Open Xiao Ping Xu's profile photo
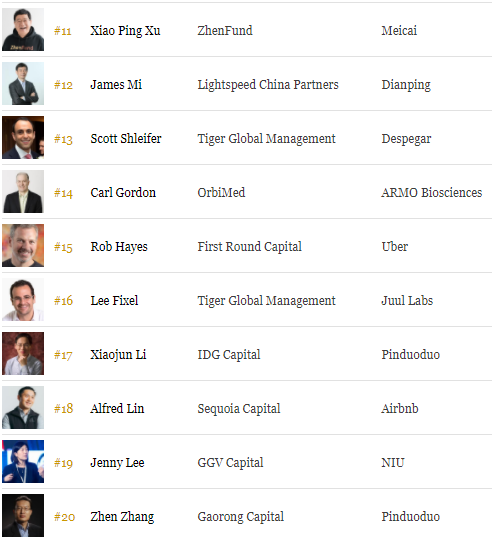The width and height of the screenshot is (495, 541). click(23, 30)
